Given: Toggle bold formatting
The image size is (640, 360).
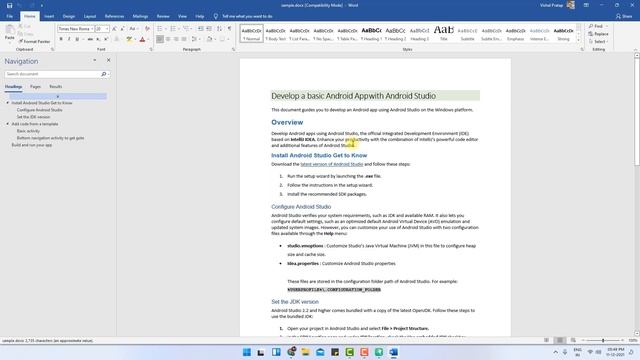Looking at the screenshot, I should 61,39.
